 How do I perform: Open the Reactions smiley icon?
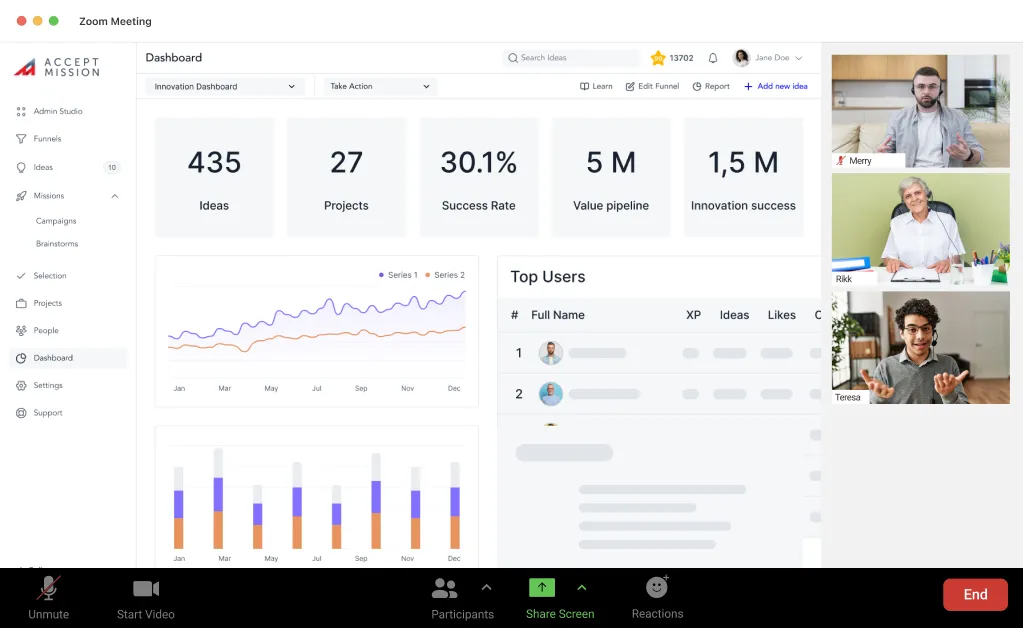pyautogui.click(x=657, y=588)
